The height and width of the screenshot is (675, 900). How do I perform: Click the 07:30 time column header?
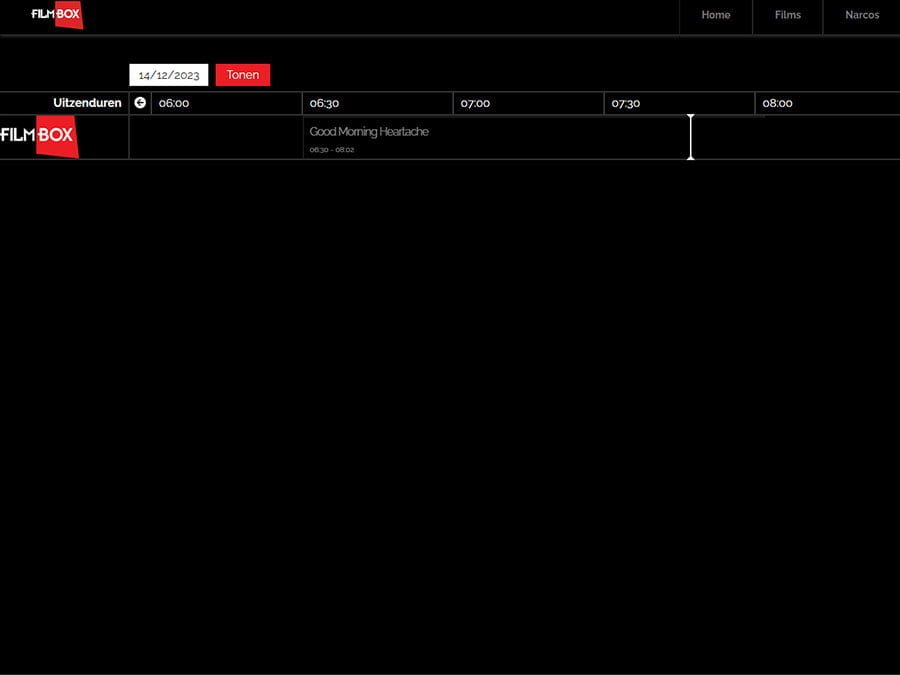coord(626,102)
